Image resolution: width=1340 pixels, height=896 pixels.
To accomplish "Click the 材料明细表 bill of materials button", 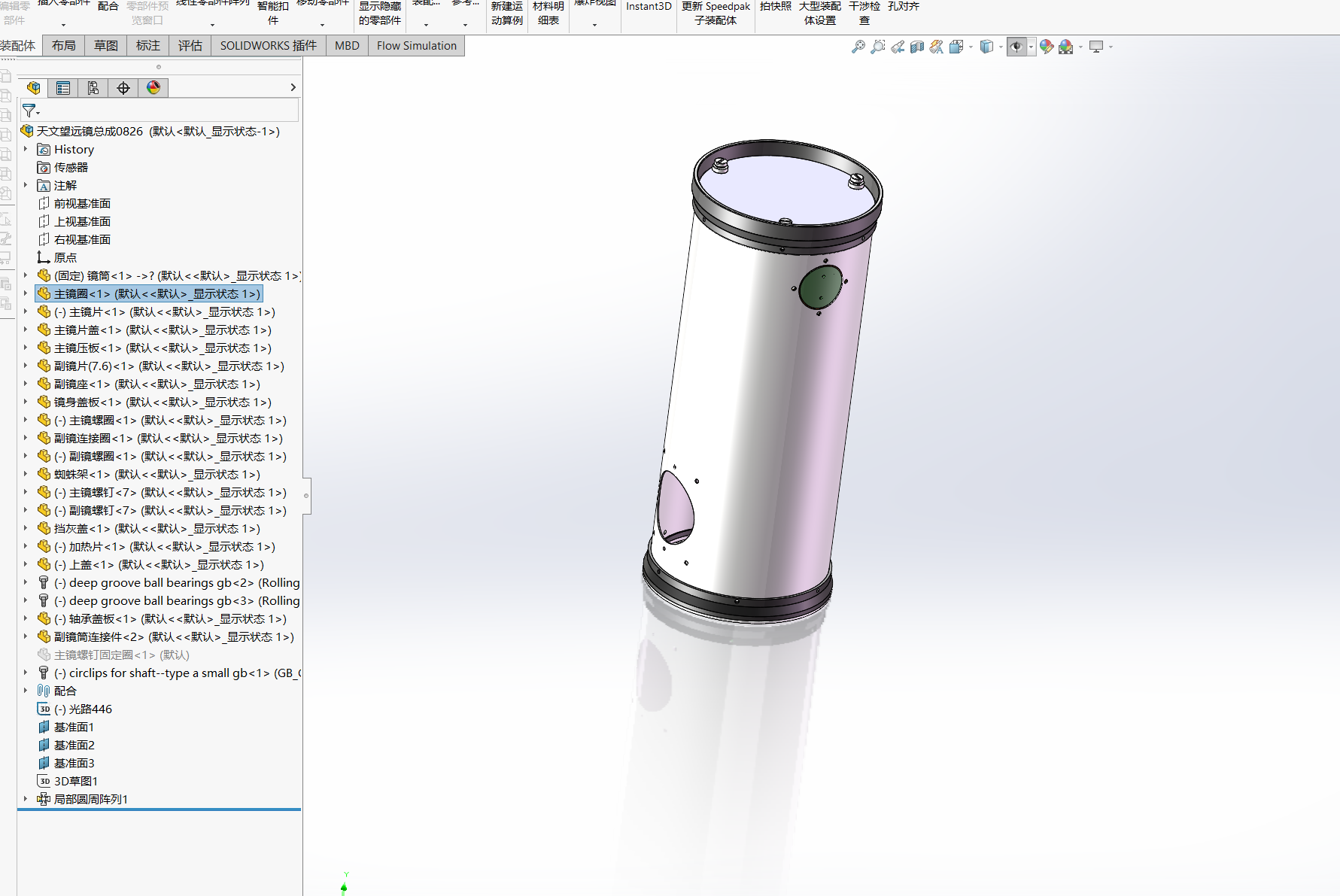I will [548, 13].
